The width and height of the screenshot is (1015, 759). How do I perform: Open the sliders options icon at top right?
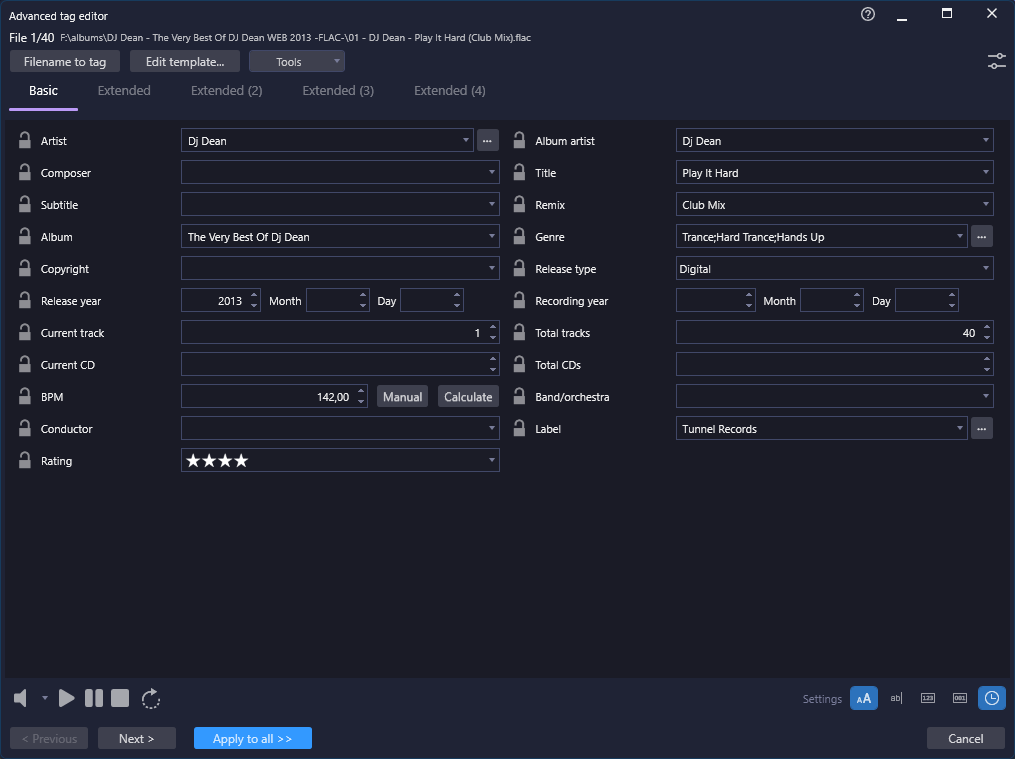tap(996, 61)
